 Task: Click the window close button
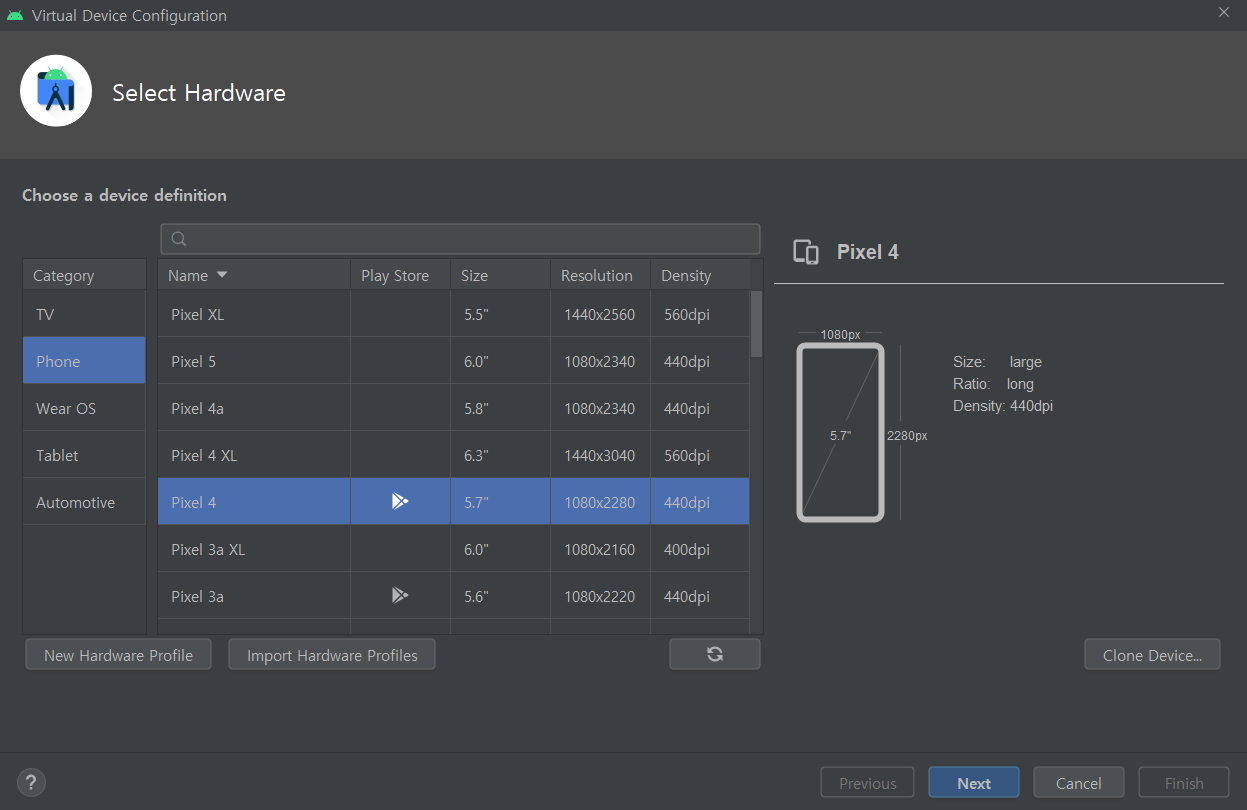(x=1224, y=12)
